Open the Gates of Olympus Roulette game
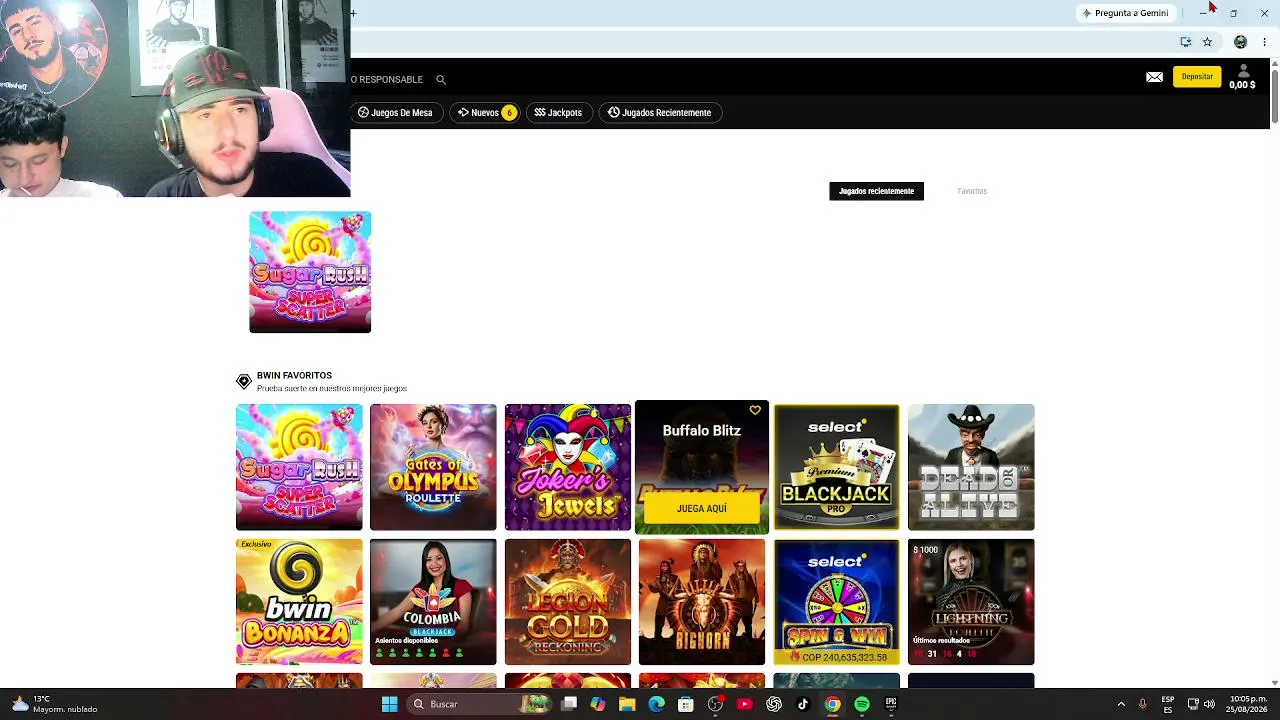Viewport: 1280px width, 720px height. pyautogui.click(x=433, y=467)
